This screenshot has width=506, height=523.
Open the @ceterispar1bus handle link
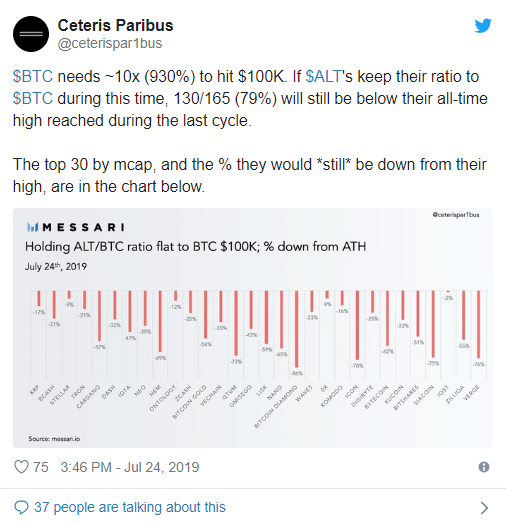[x=110, y=43]
